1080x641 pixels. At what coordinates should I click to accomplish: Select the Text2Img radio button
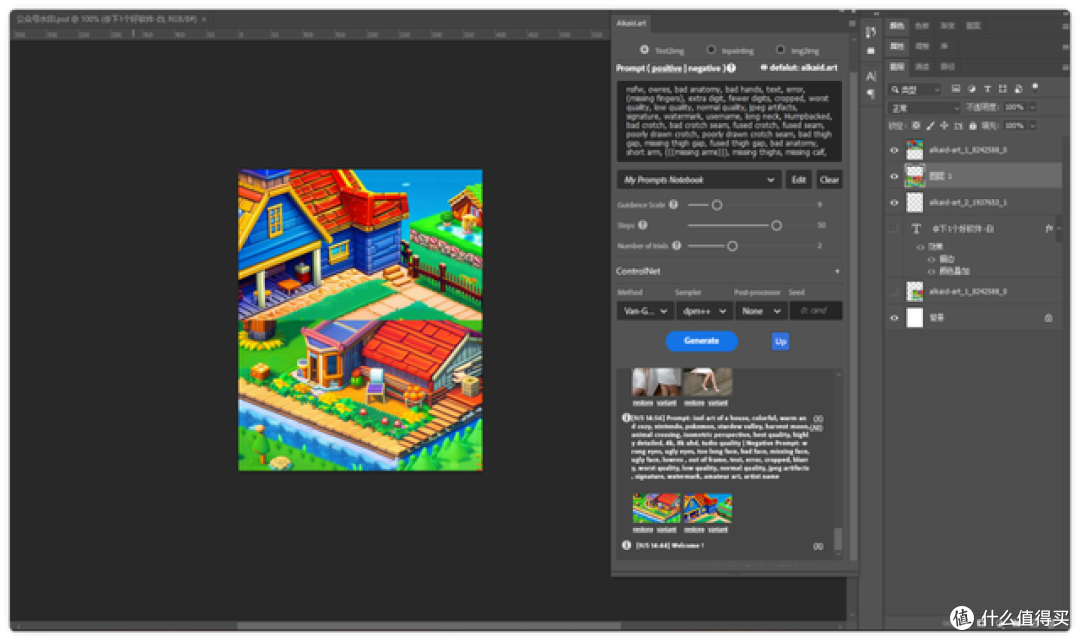(x=644, y=50)
